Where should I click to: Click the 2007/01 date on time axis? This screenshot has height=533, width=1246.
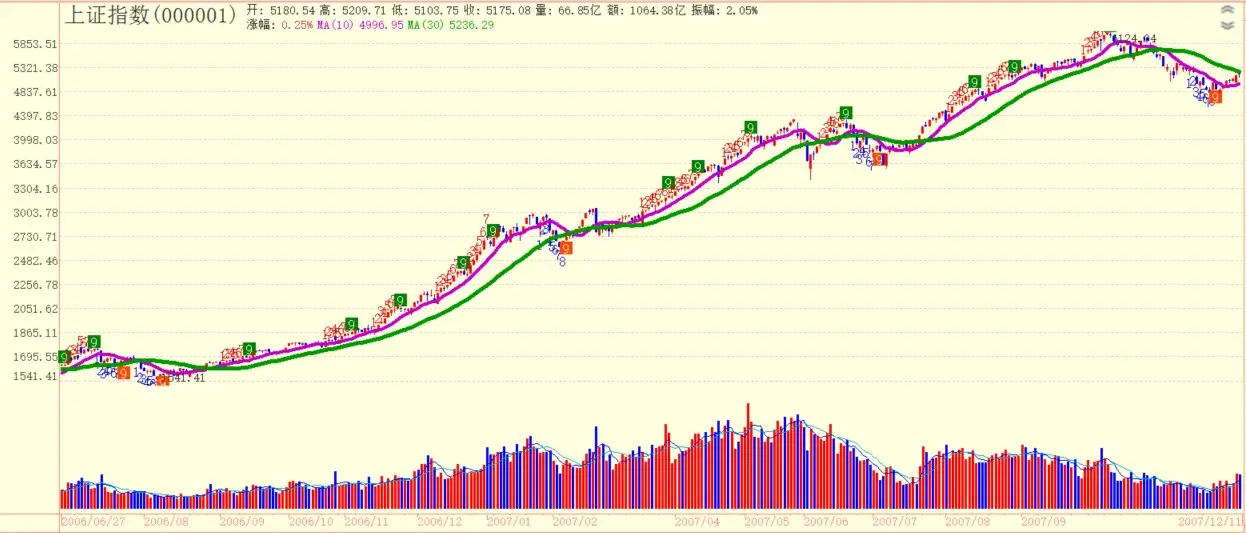click(x=509, y=521)
